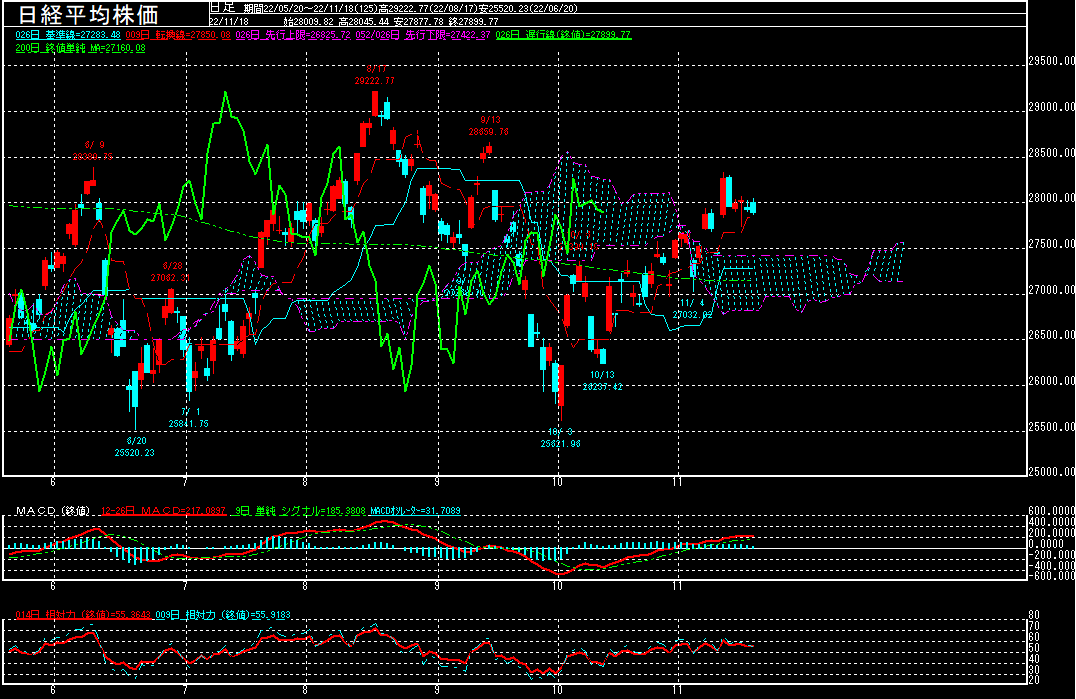Click the 052/026日 先行下限=27422.37 legend label
This screenshot has height=699, width=1076.
click(423, 34)
